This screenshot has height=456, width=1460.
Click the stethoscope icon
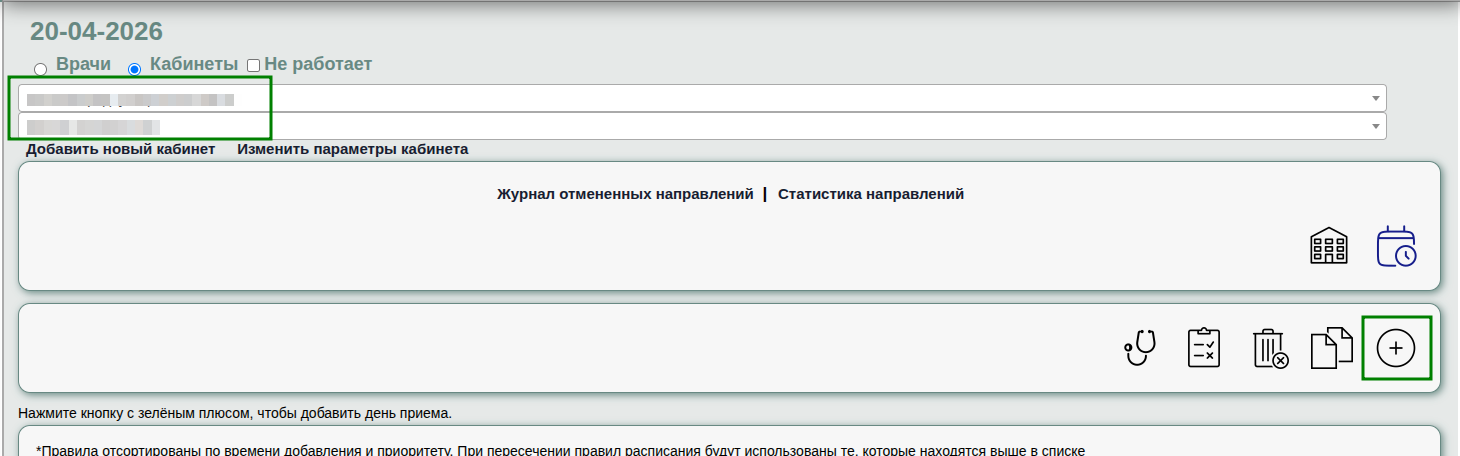[1140, 348]
